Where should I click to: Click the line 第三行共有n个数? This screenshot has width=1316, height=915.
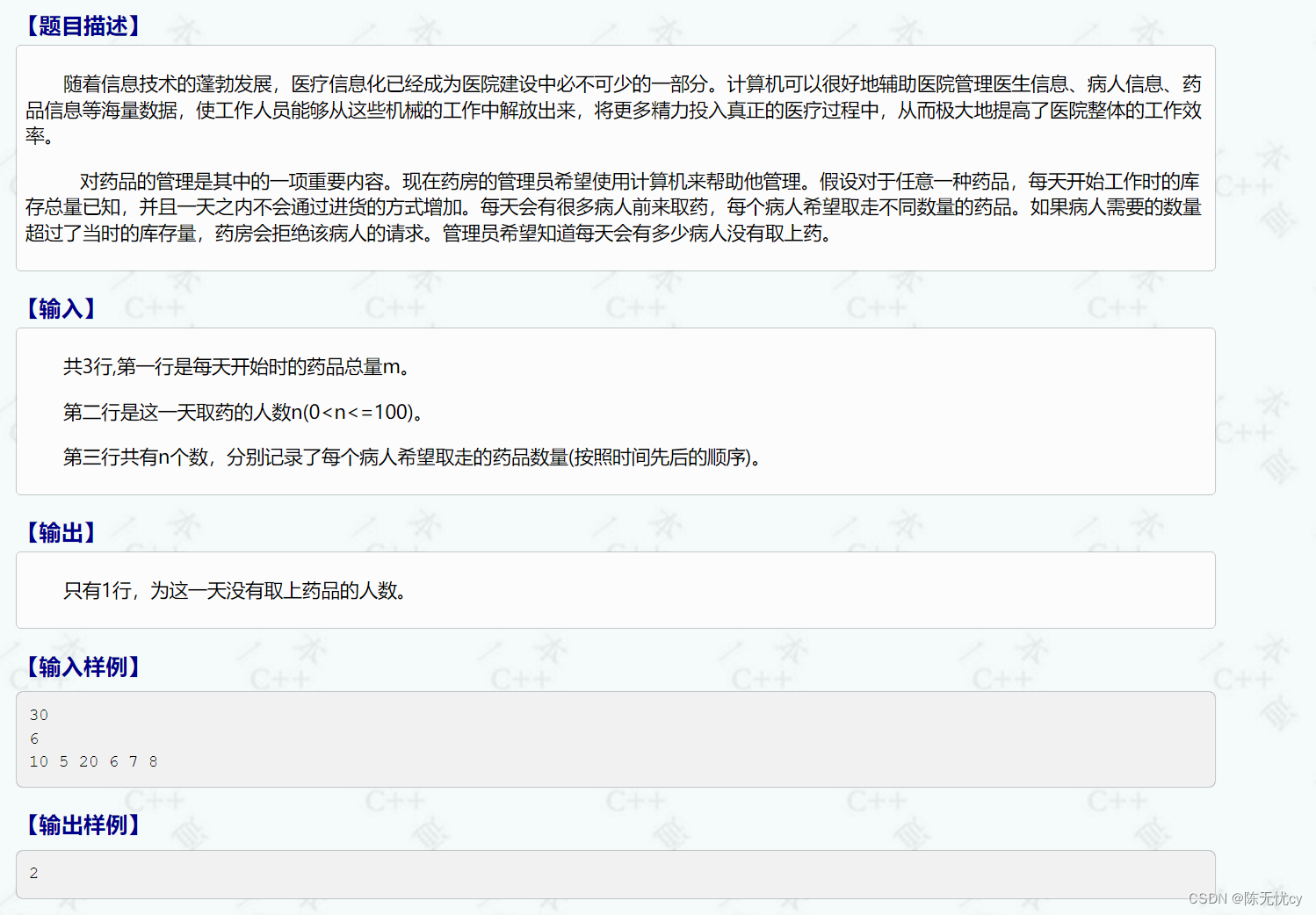pyautogui.click(x=413, y=457)
